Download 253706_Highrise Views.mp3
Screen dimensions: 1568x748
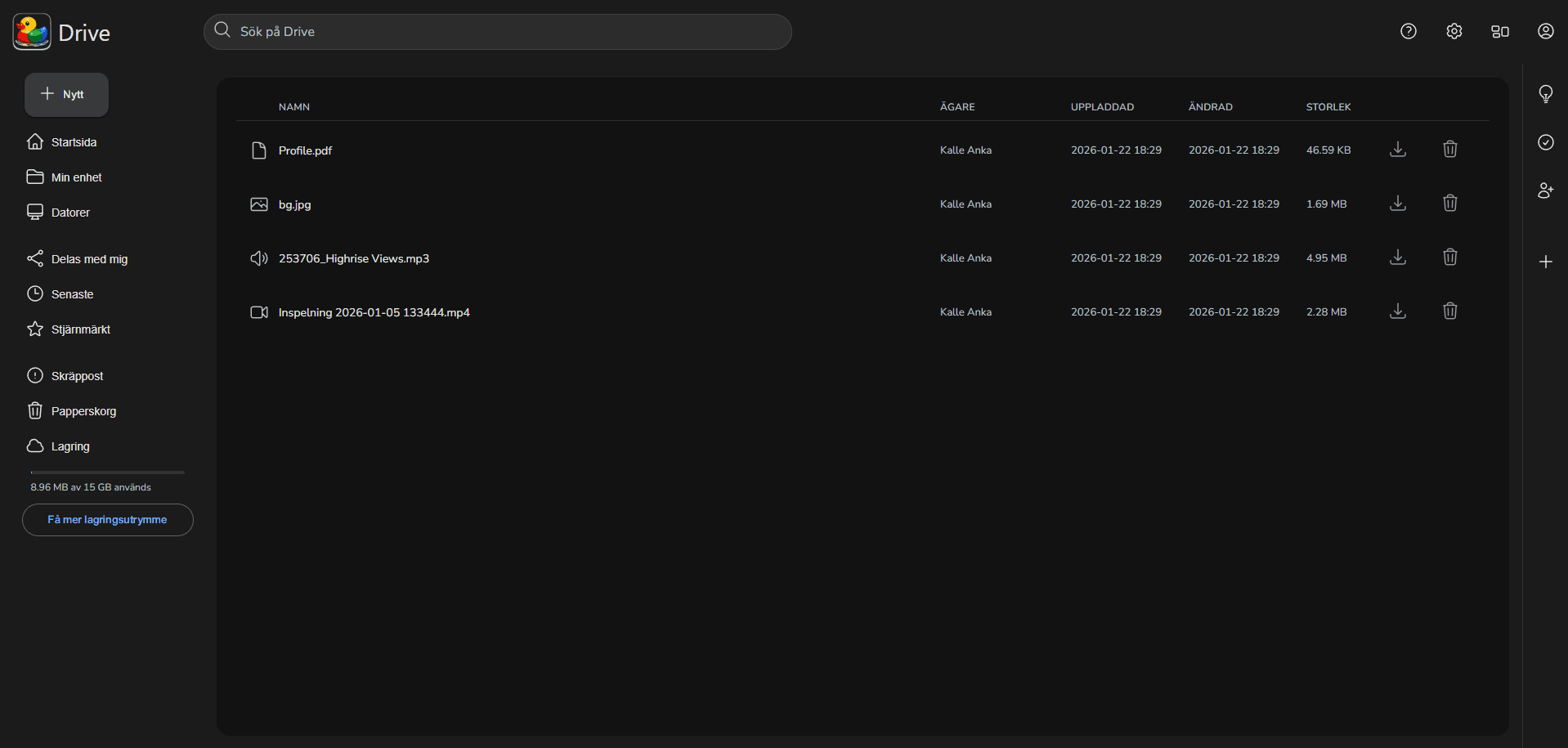tap(1398, 258)
